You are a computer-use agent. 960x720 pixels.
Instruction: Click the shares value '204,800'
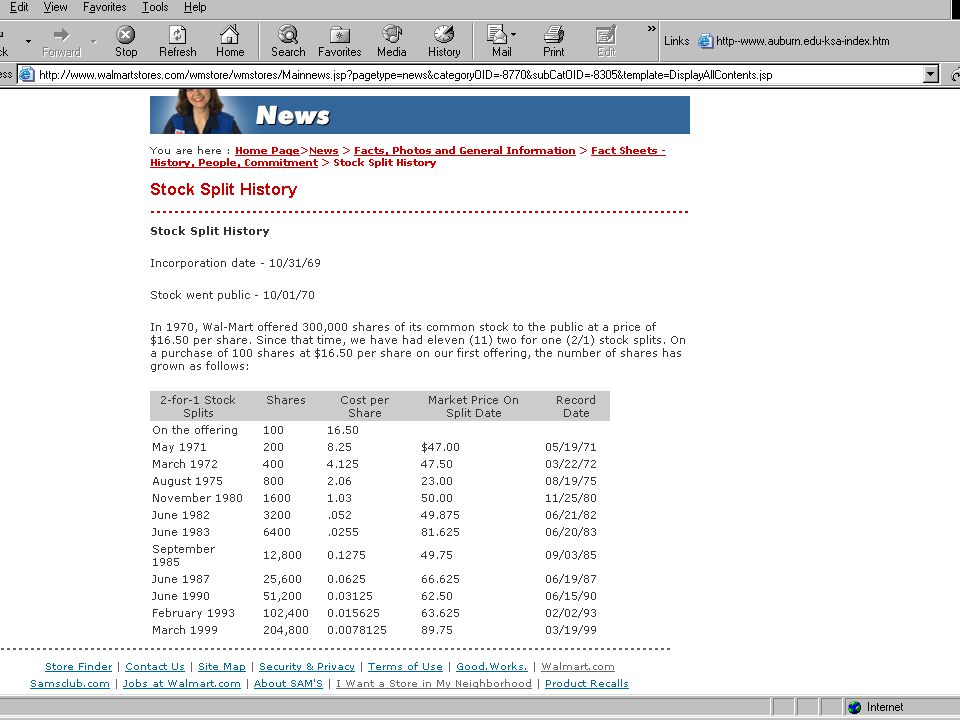(x=286, y=630)
